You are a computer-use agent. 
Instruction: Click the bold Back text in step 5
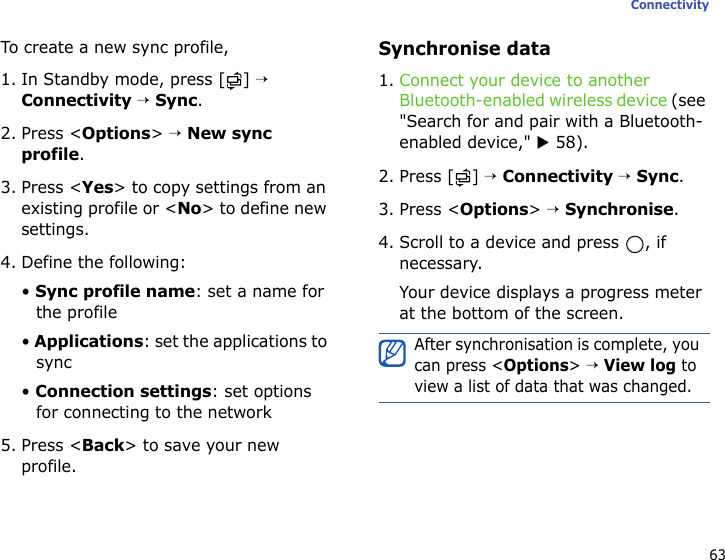pos(104,446)
